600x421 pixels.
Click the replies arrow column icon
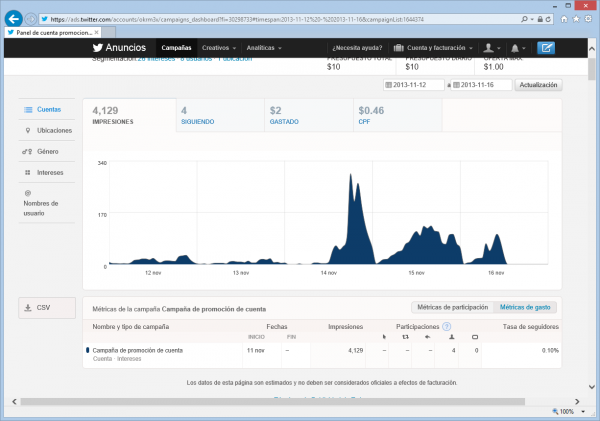pos(427,337)
